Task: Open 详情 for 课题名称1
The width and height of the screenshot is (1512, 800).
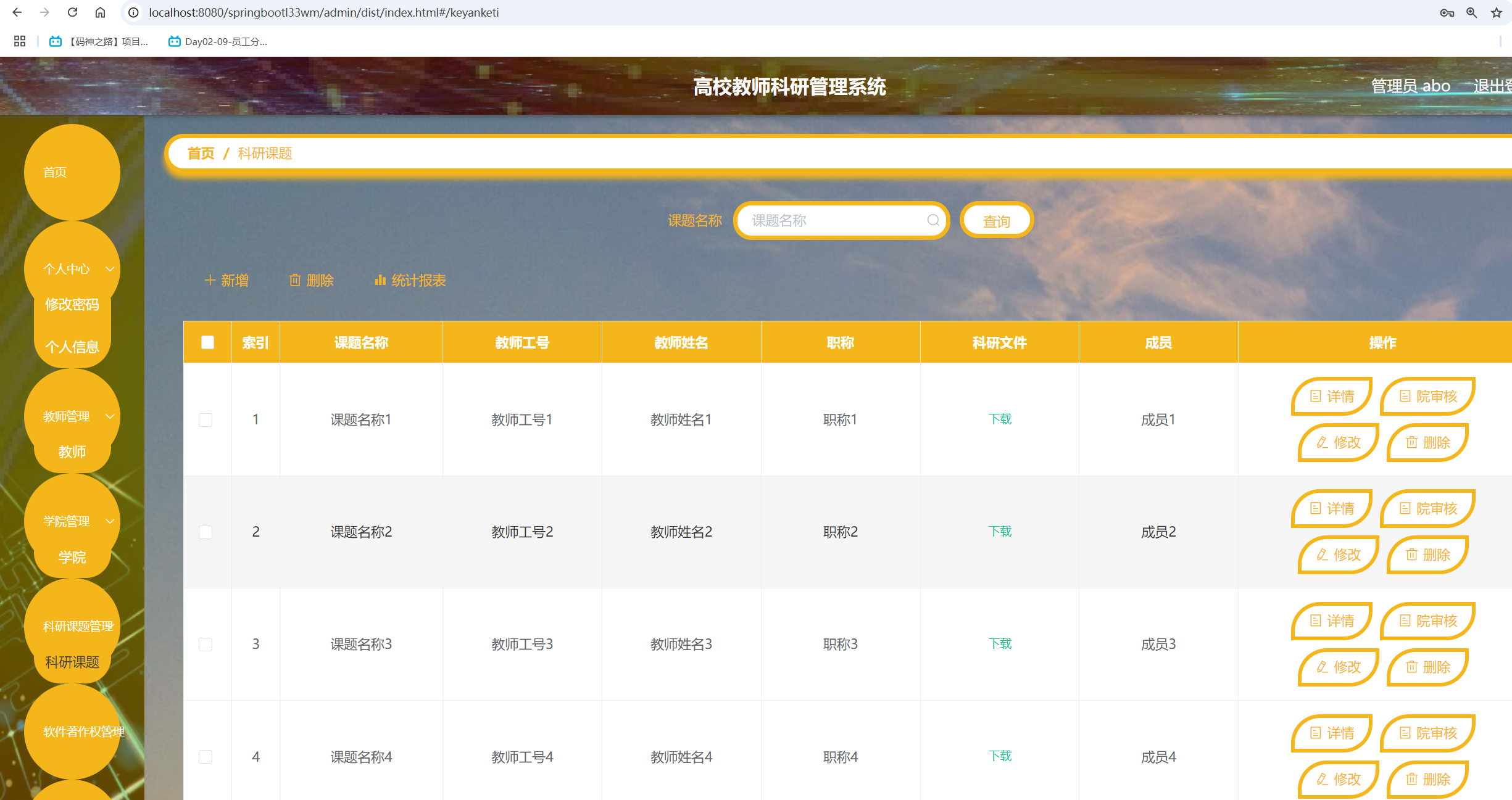Action: [1331, 396]
